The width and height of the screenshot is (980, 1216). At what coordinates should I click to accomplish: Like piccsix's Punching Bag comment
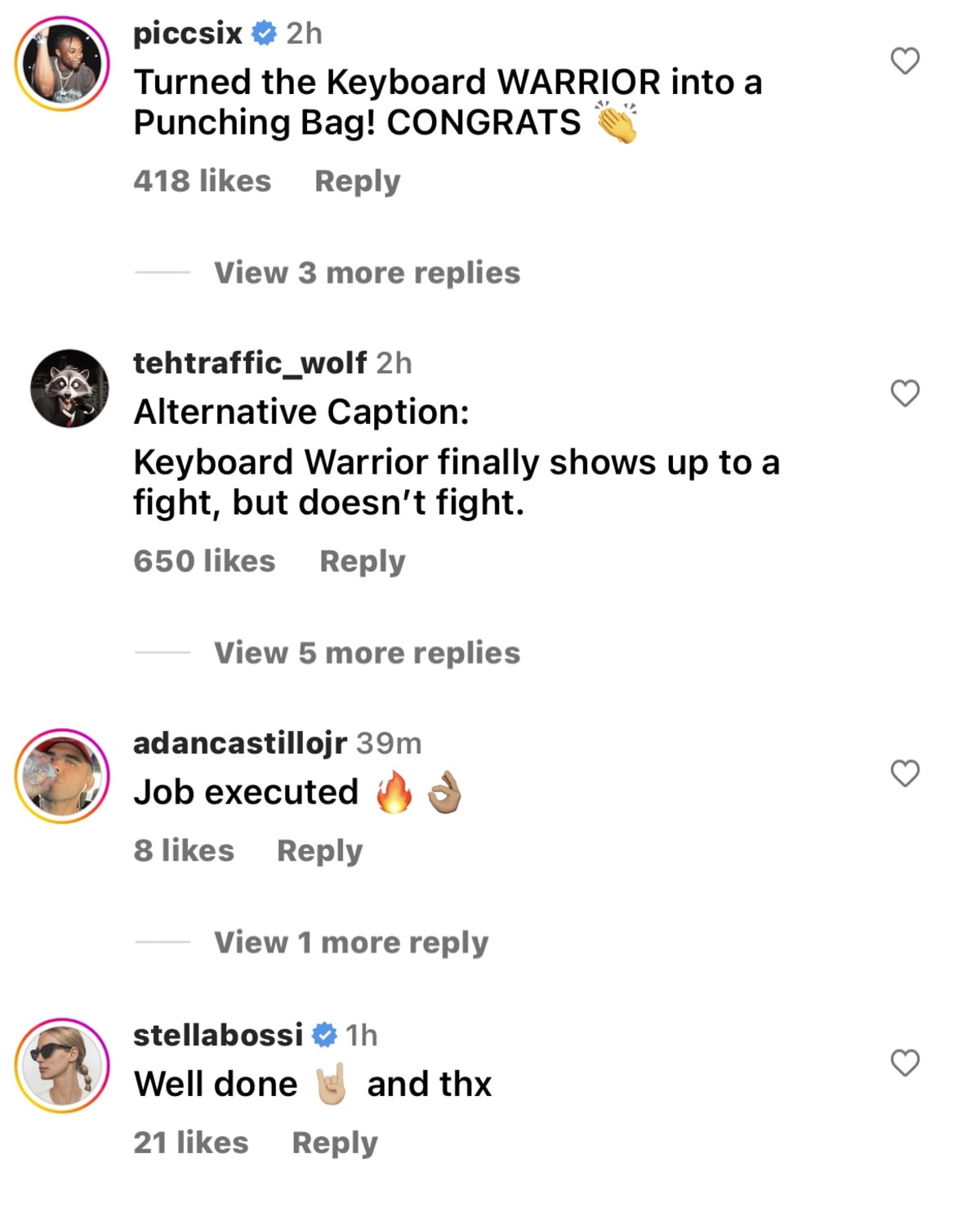904,61
